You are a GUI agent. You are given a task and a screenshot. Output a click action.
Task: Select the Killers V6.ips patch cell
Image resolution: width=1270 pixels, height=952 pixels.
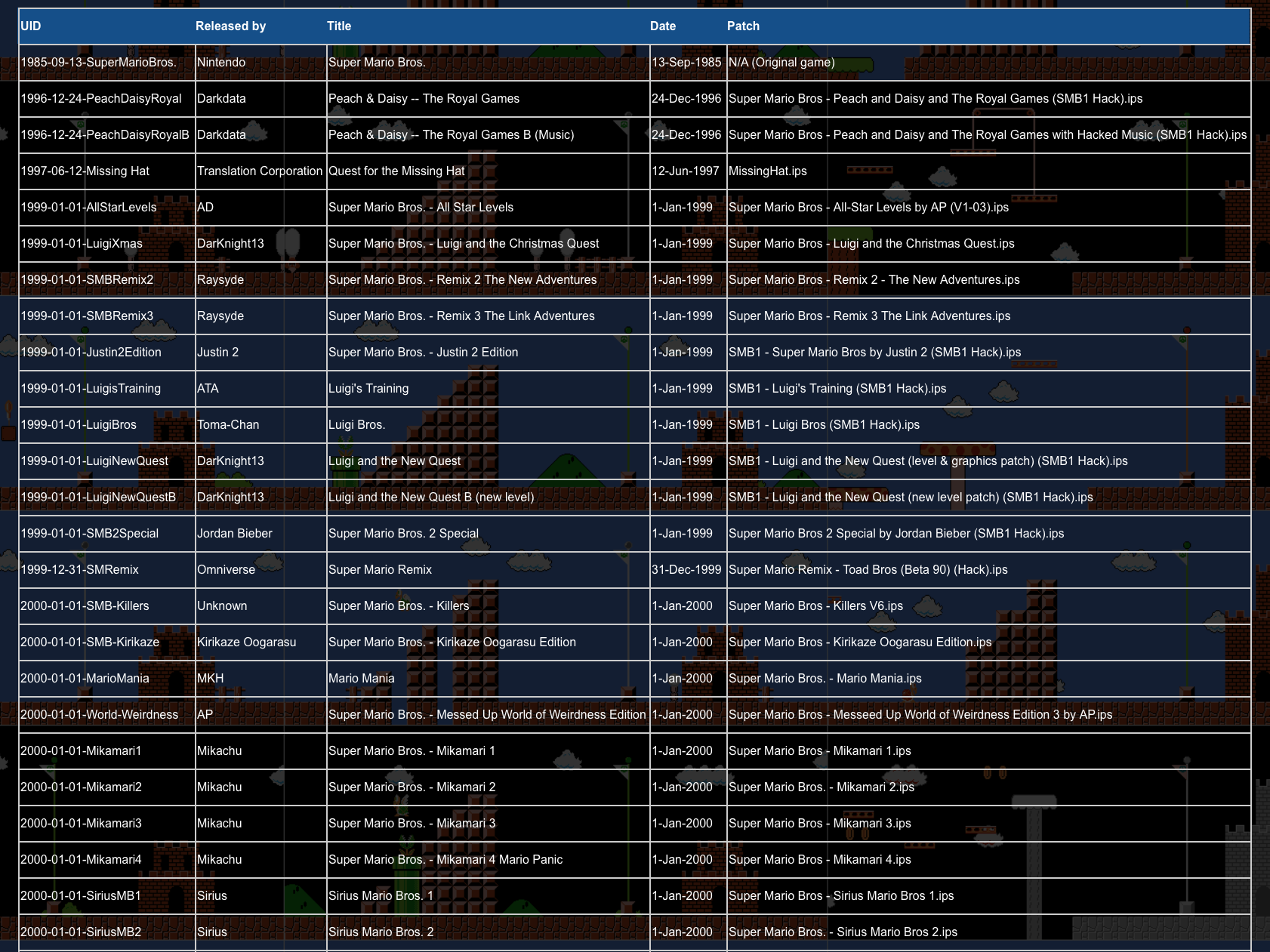click(x=988, y=606)
